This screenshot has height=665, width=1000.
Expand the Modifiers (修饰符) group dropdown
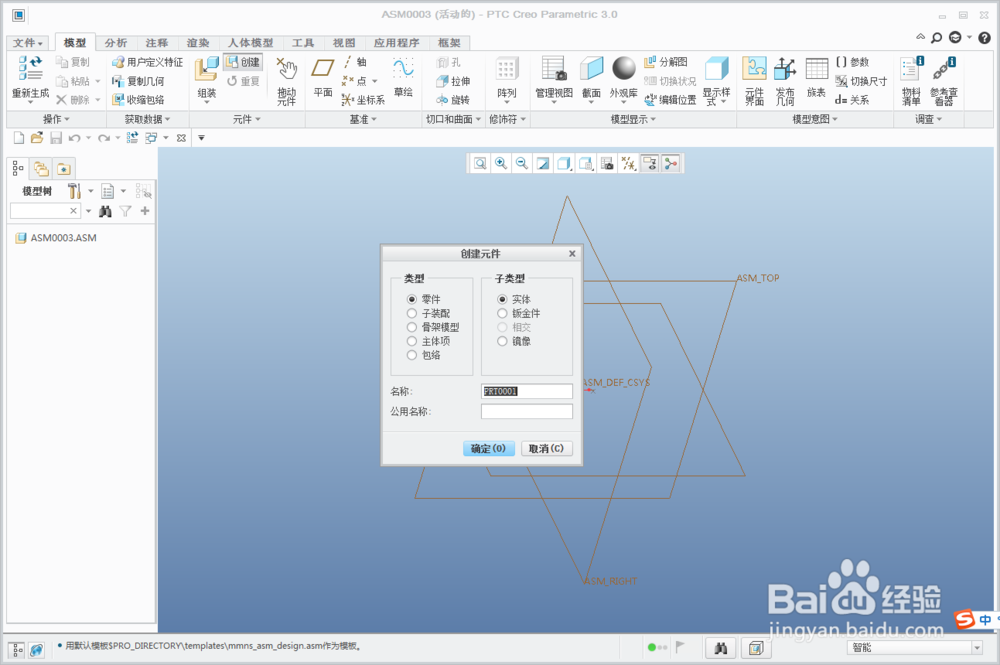[508, 119]
